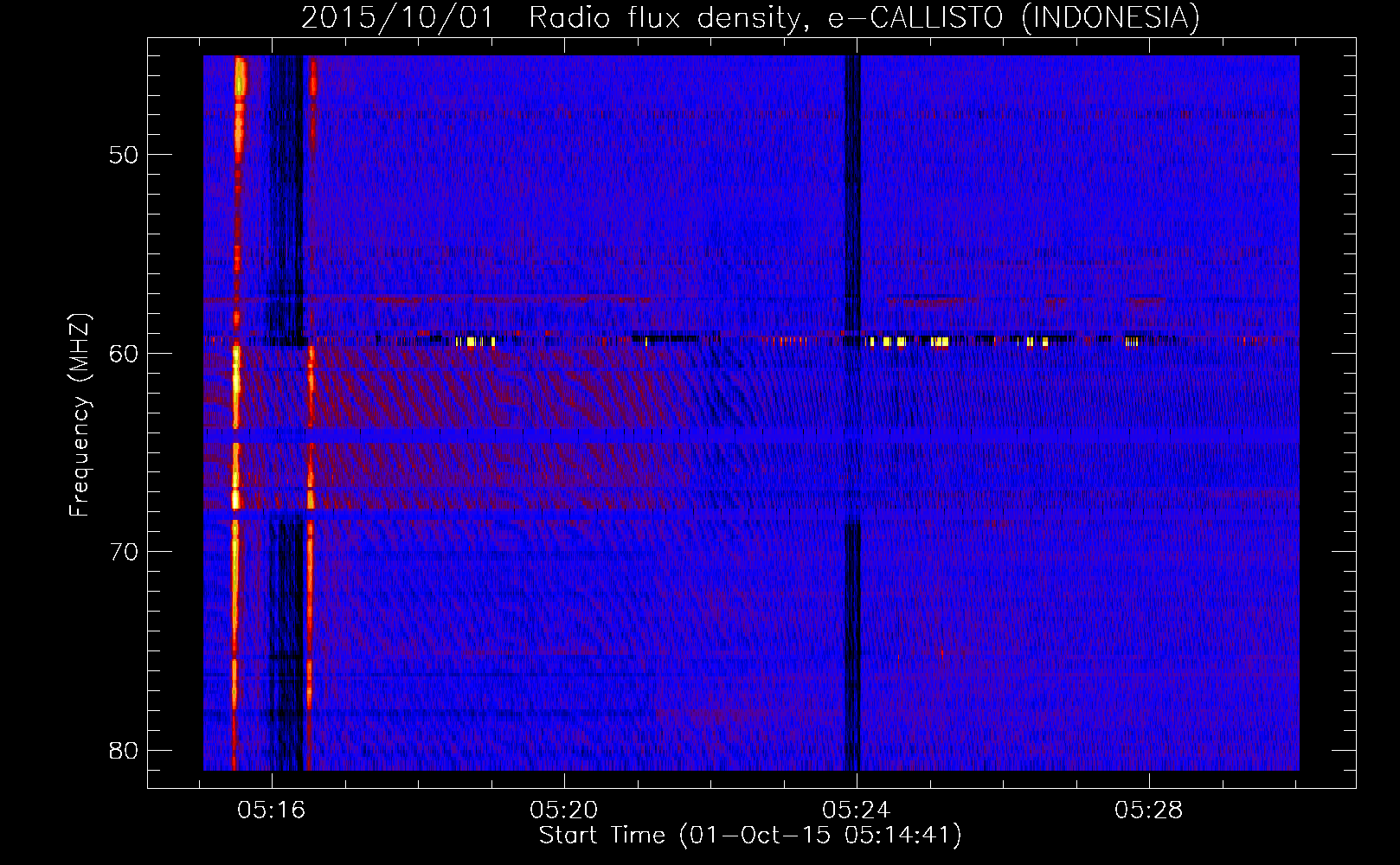Image resolution: width=1400 pixels, height=865 pixels.
Task: Click the 60 frequency tick label
Action: [x=124, y=354]
